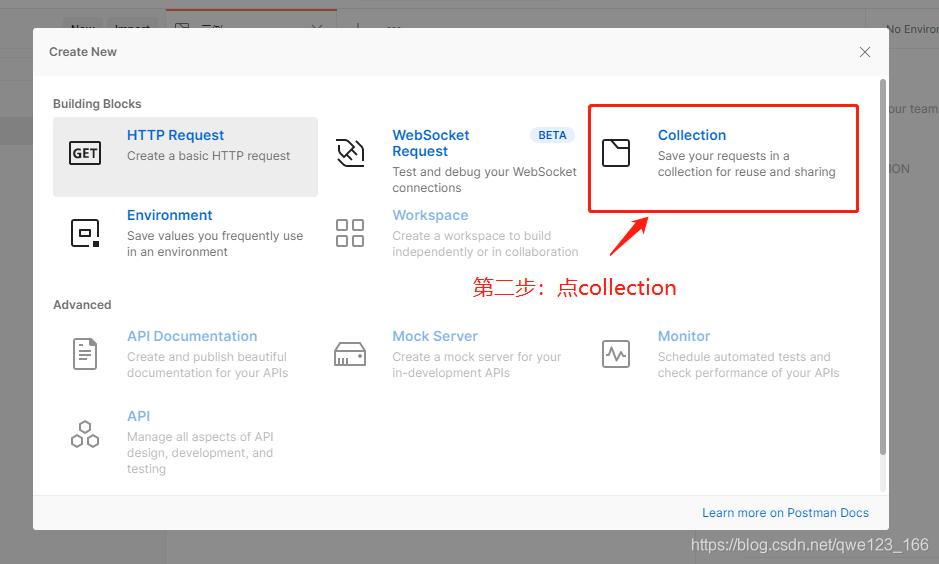Open Learn more on Postman Docs

[x=785, y=513]
